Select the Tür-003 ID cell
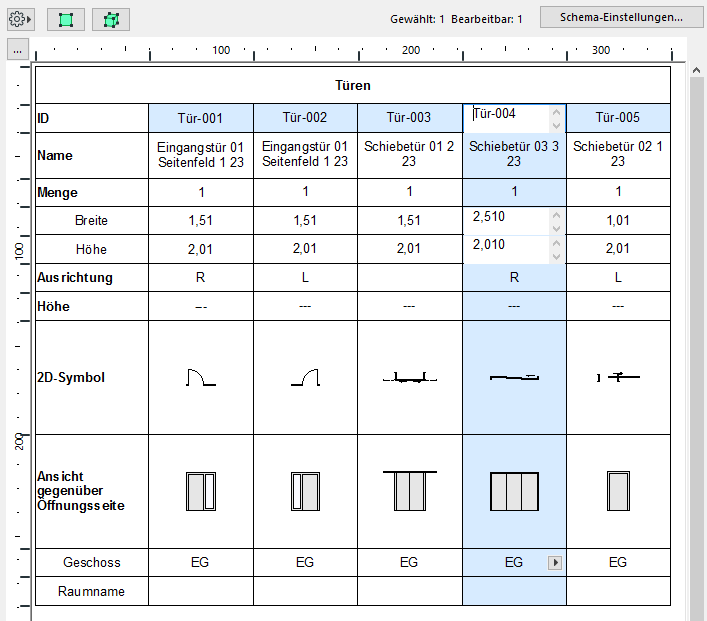This screenshot has width=707, height=621. pos(409,118)
